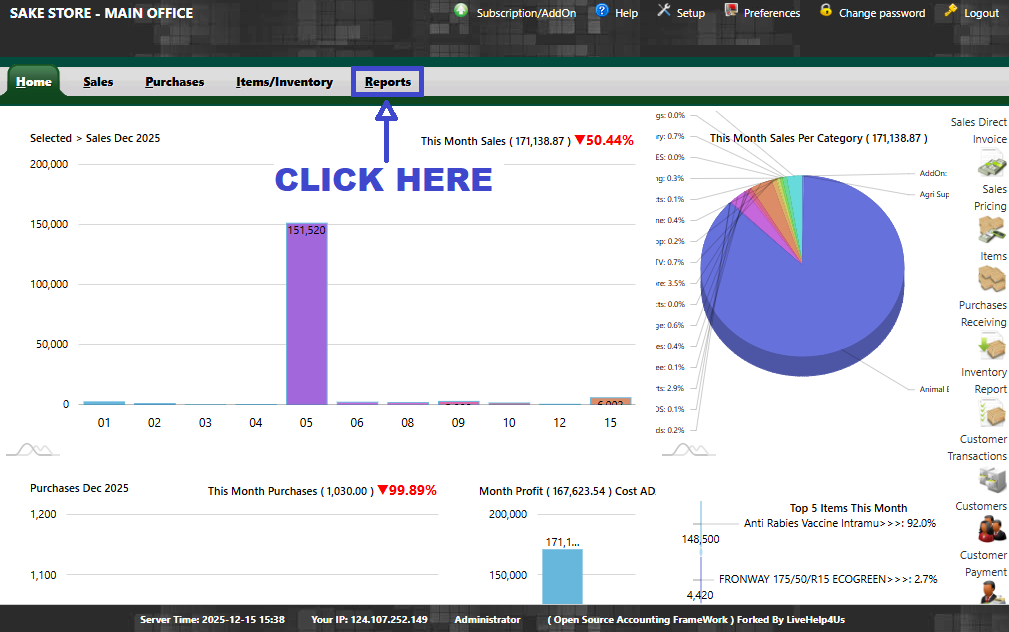Click the Change password lock icon
This screenshot has height=632, width=1009.
pos(826,11)
